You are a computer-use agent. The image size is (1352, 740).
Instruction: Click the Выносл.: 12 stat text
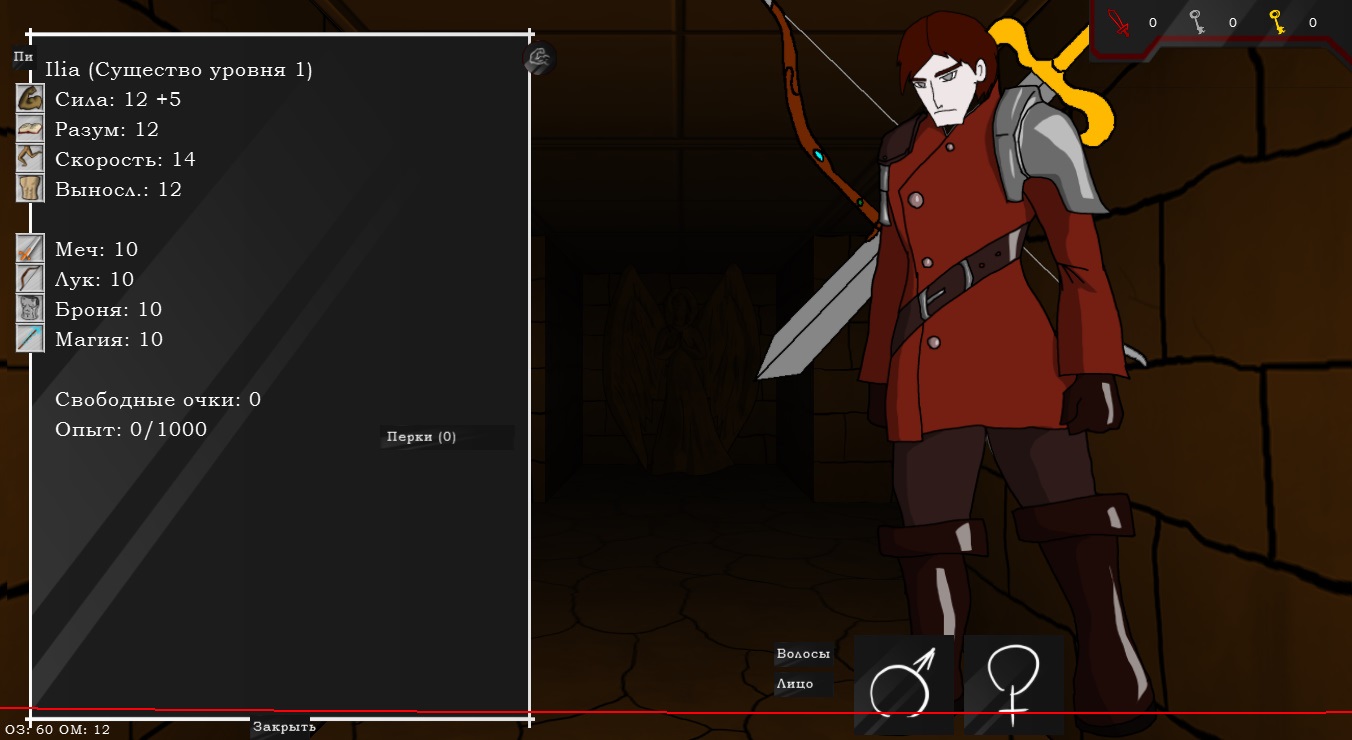(x=118, y=189)
